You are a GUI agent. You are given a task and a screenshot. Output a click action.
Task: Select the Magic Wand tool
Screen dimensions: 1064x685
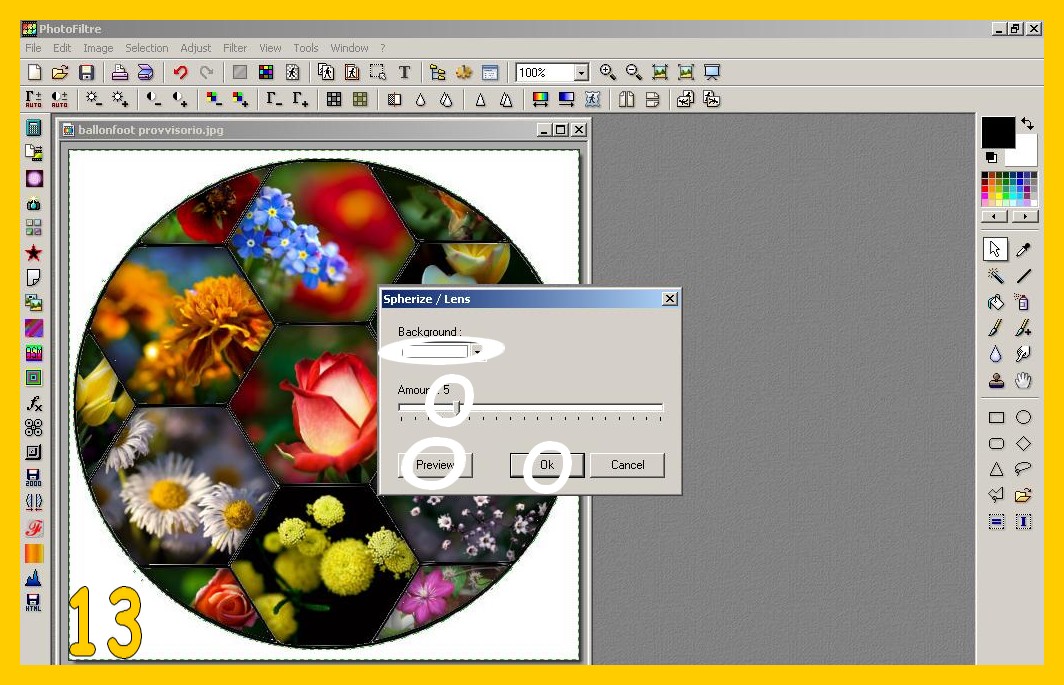coord(996,276)
